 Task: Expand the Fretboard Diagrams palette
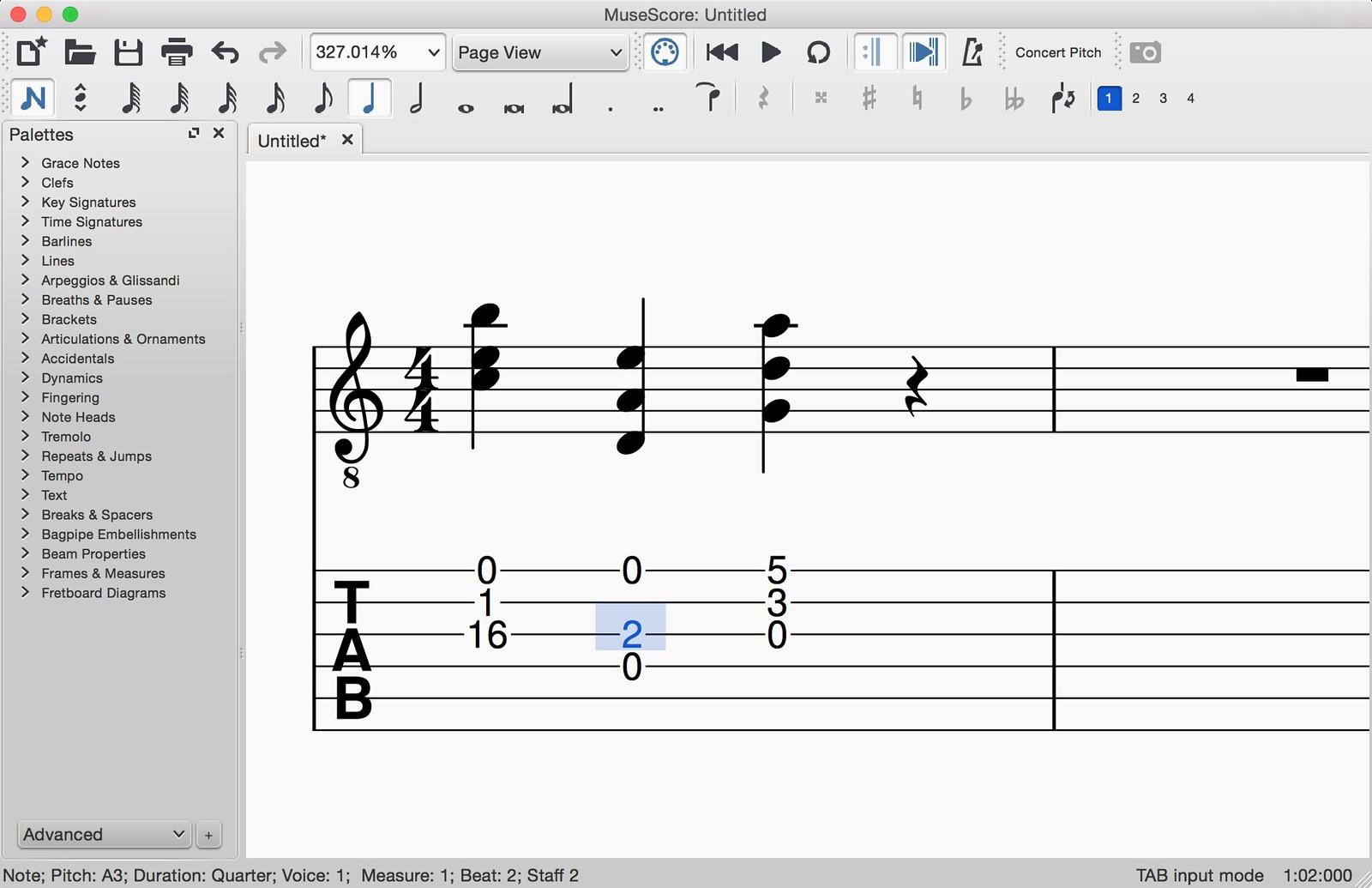click(103, 593)
